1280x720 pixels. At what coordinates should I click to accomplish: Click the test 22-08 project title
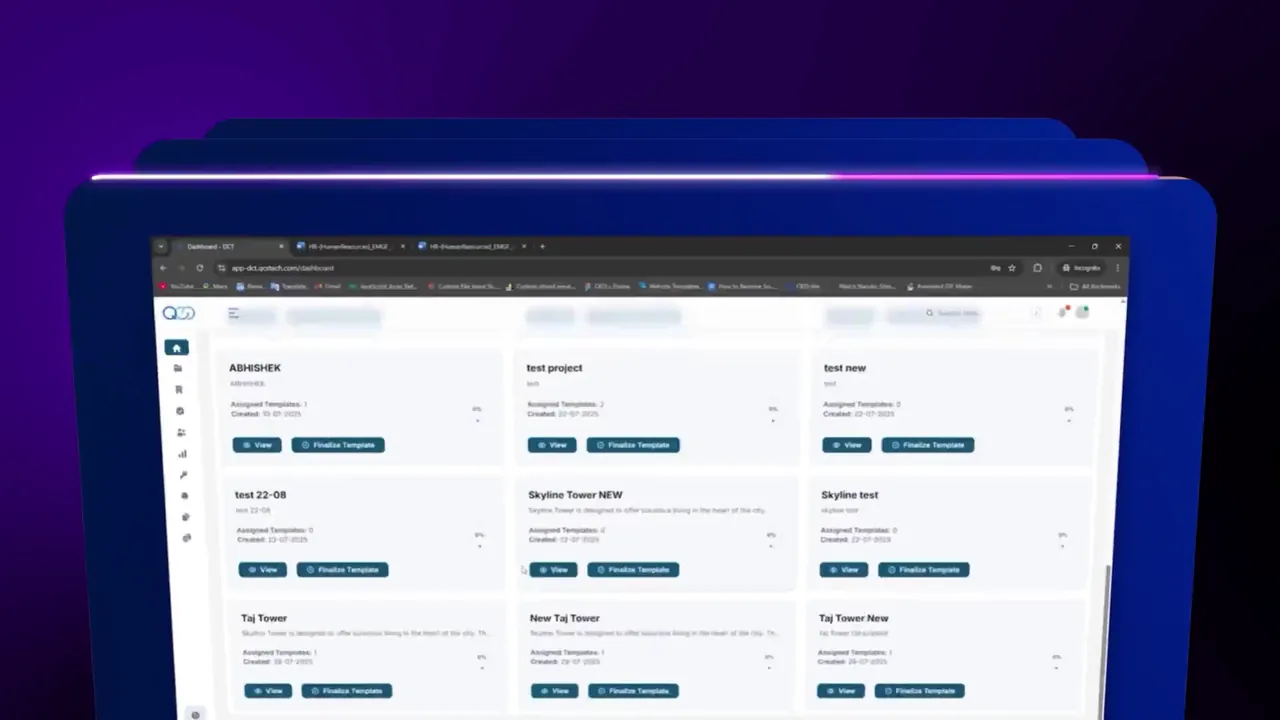(x=261, y=495)
